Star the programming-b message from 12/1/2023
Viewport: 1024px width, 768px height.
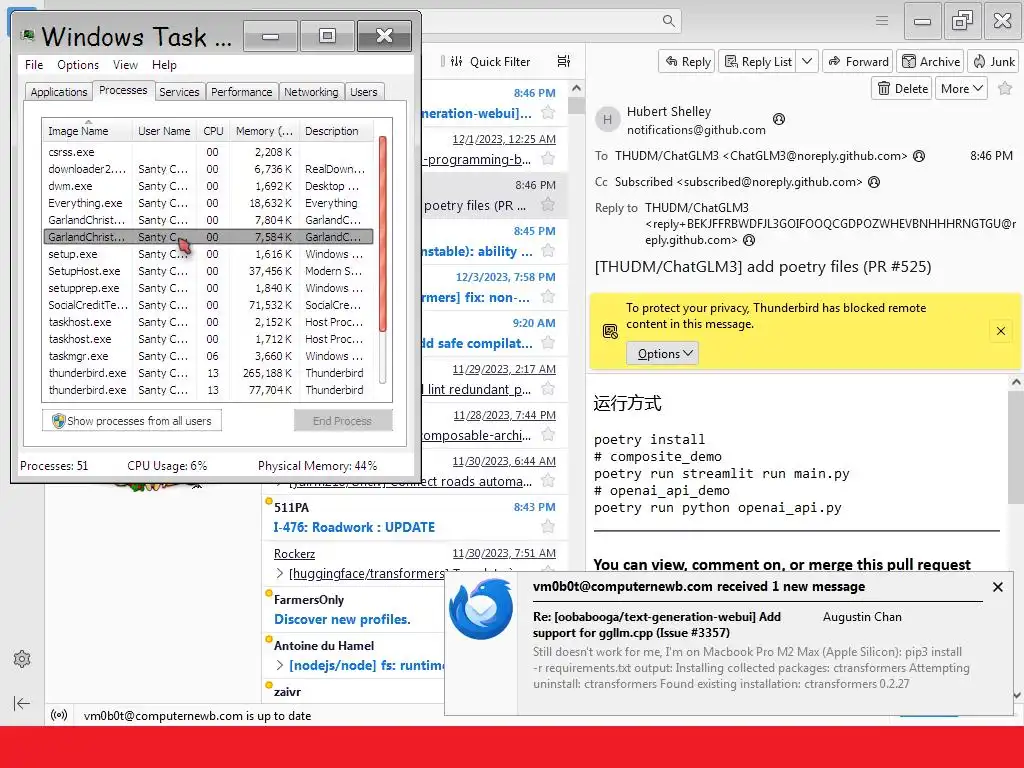point(549,159)
